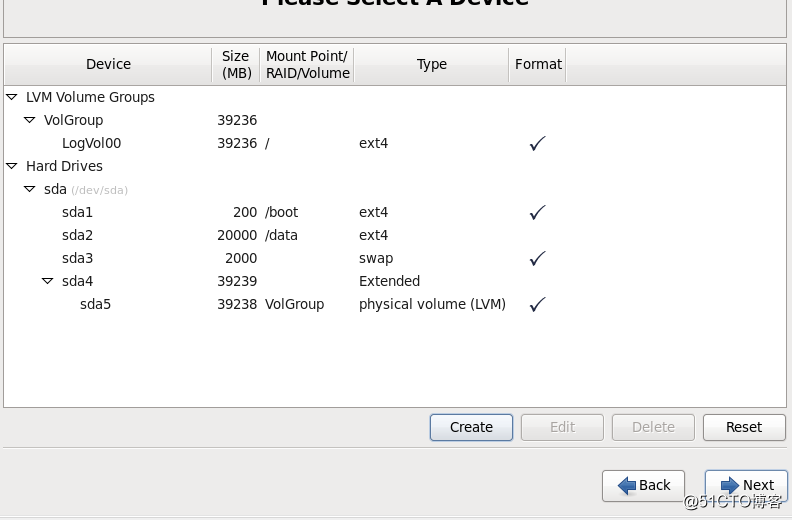Select the LogVol00 logical volume row

[395, 143]
